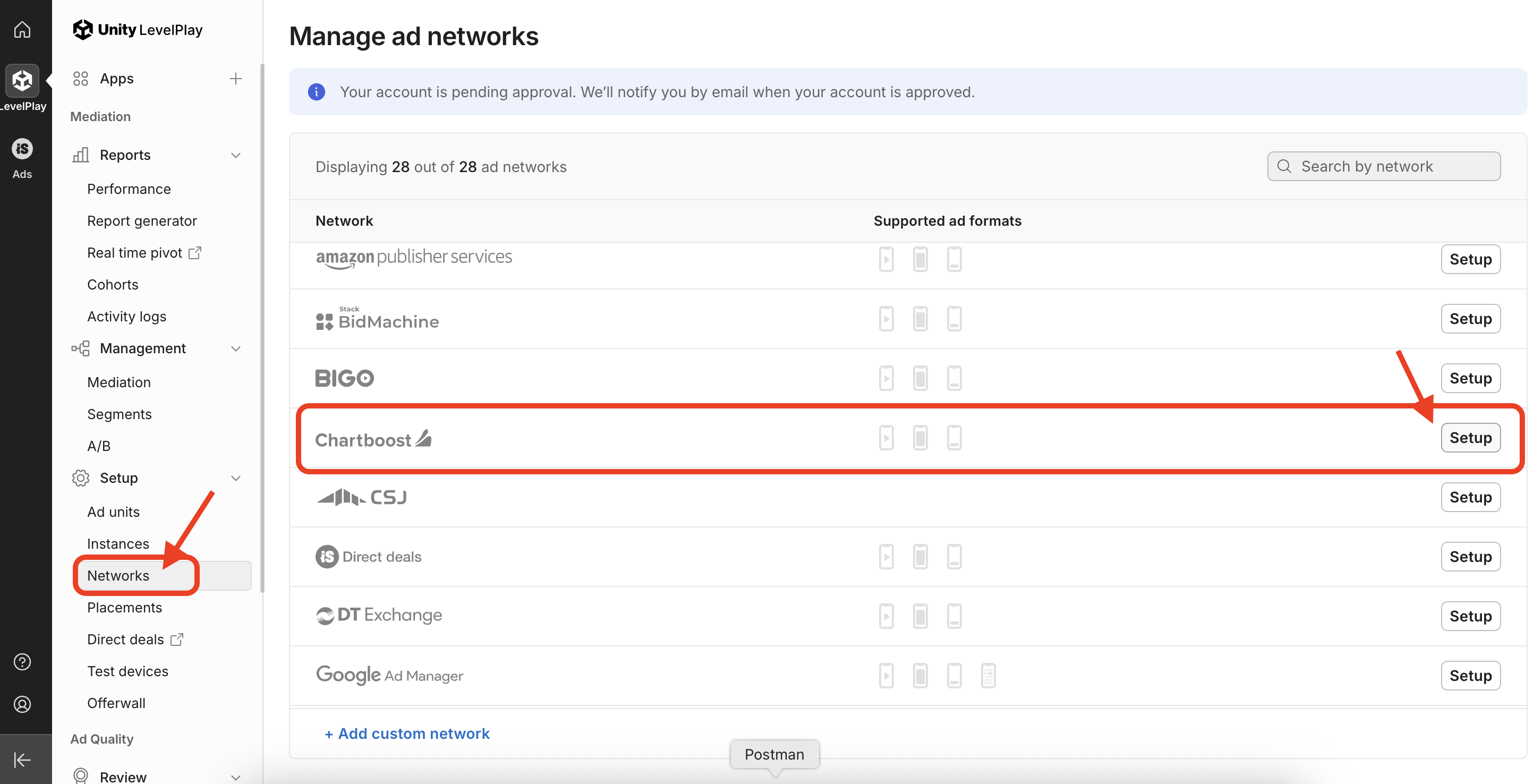The width and height of the screenshot is (1534, 784).
Task: Collapse the Setup section chevron
Action: point(236,478)
